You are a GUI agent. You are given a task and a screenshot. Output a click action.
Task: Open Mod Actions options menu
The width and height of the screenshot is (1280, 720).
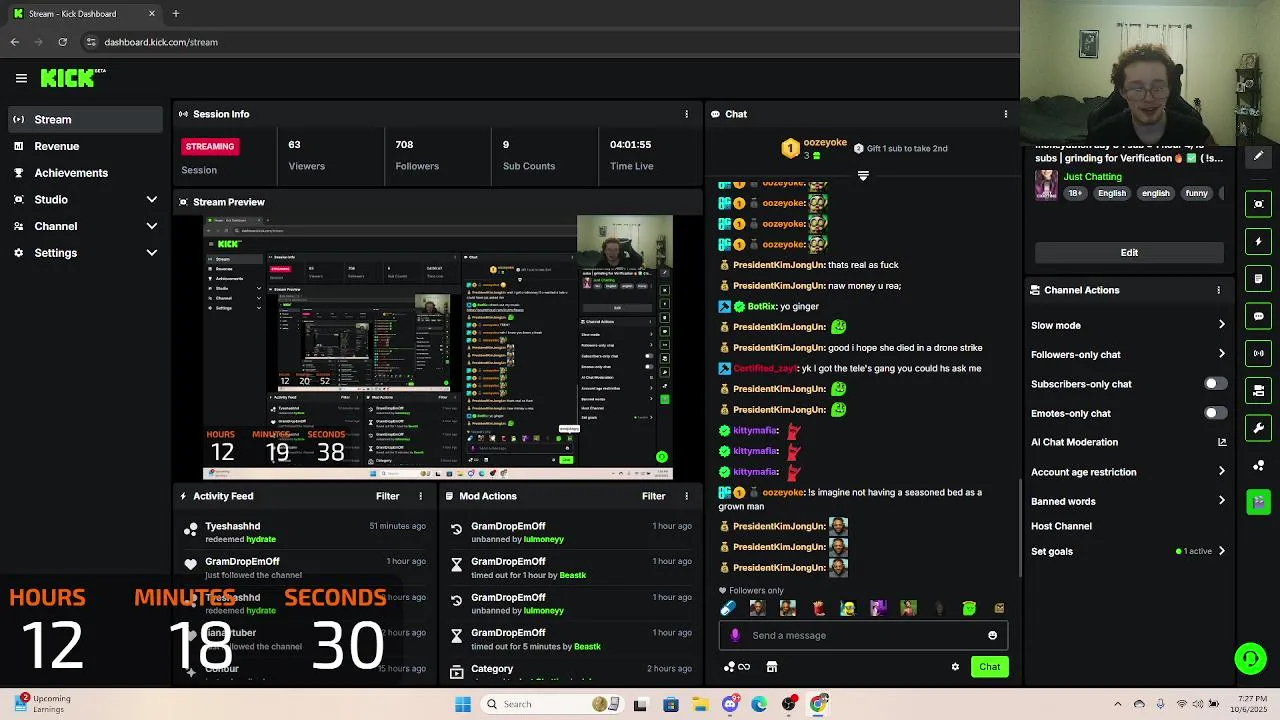pos(686,496)
